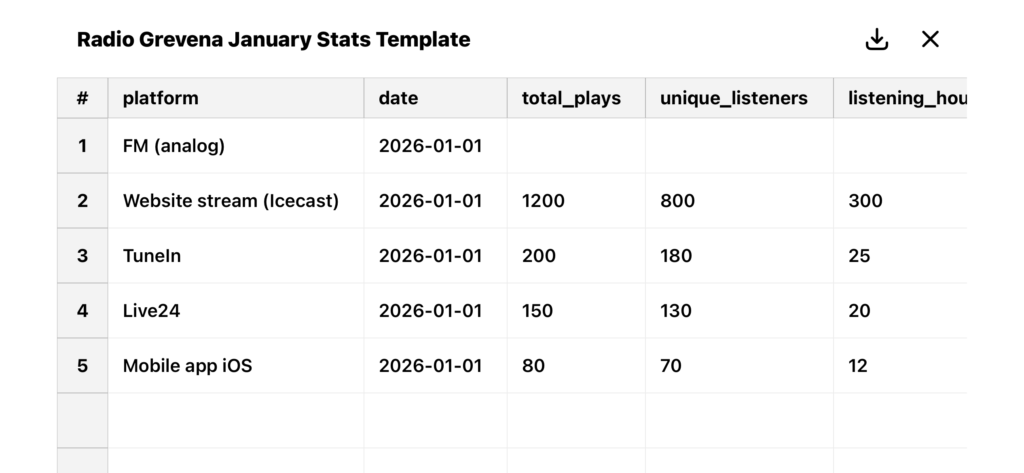Select the hash symbol corner header
Viewport: 1024px width, 473px height.
(x=82, y=98)
